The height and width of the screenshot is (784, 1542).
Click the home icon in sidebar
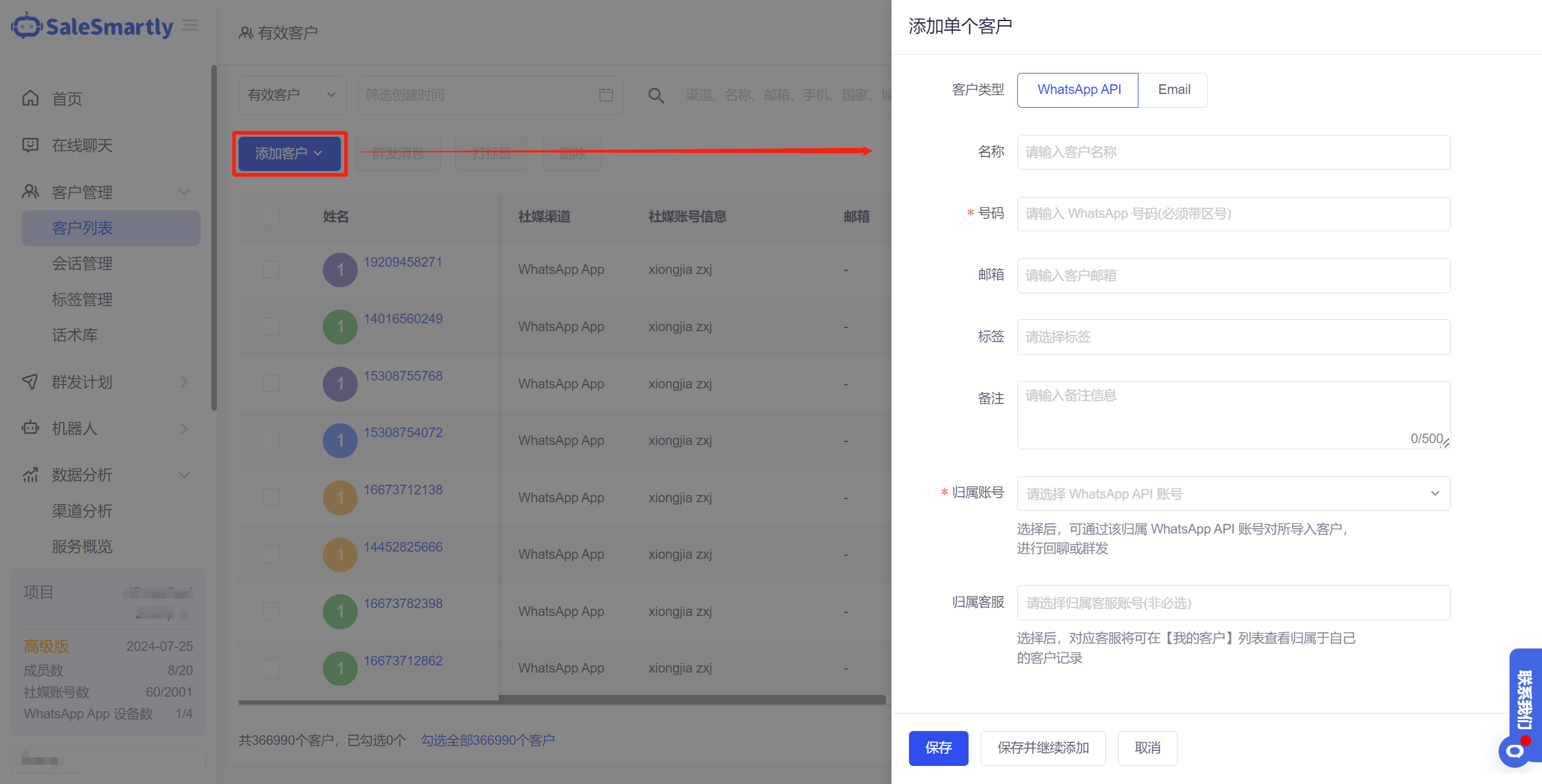coord(30,98)
